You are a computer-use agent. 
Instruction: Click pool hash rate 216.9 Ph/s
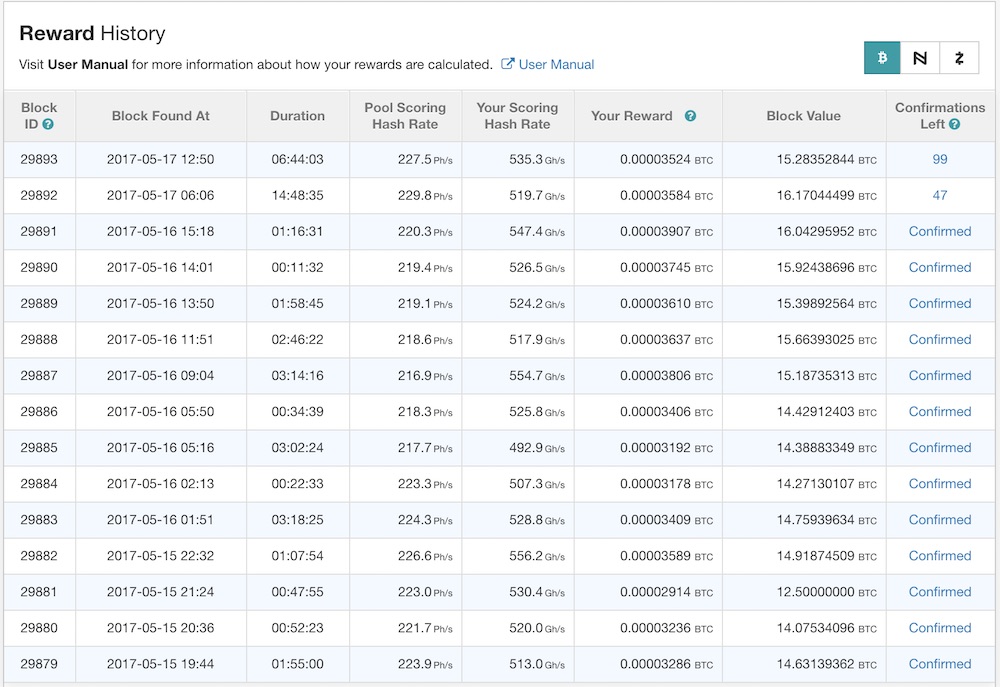[x=425, y=376]
